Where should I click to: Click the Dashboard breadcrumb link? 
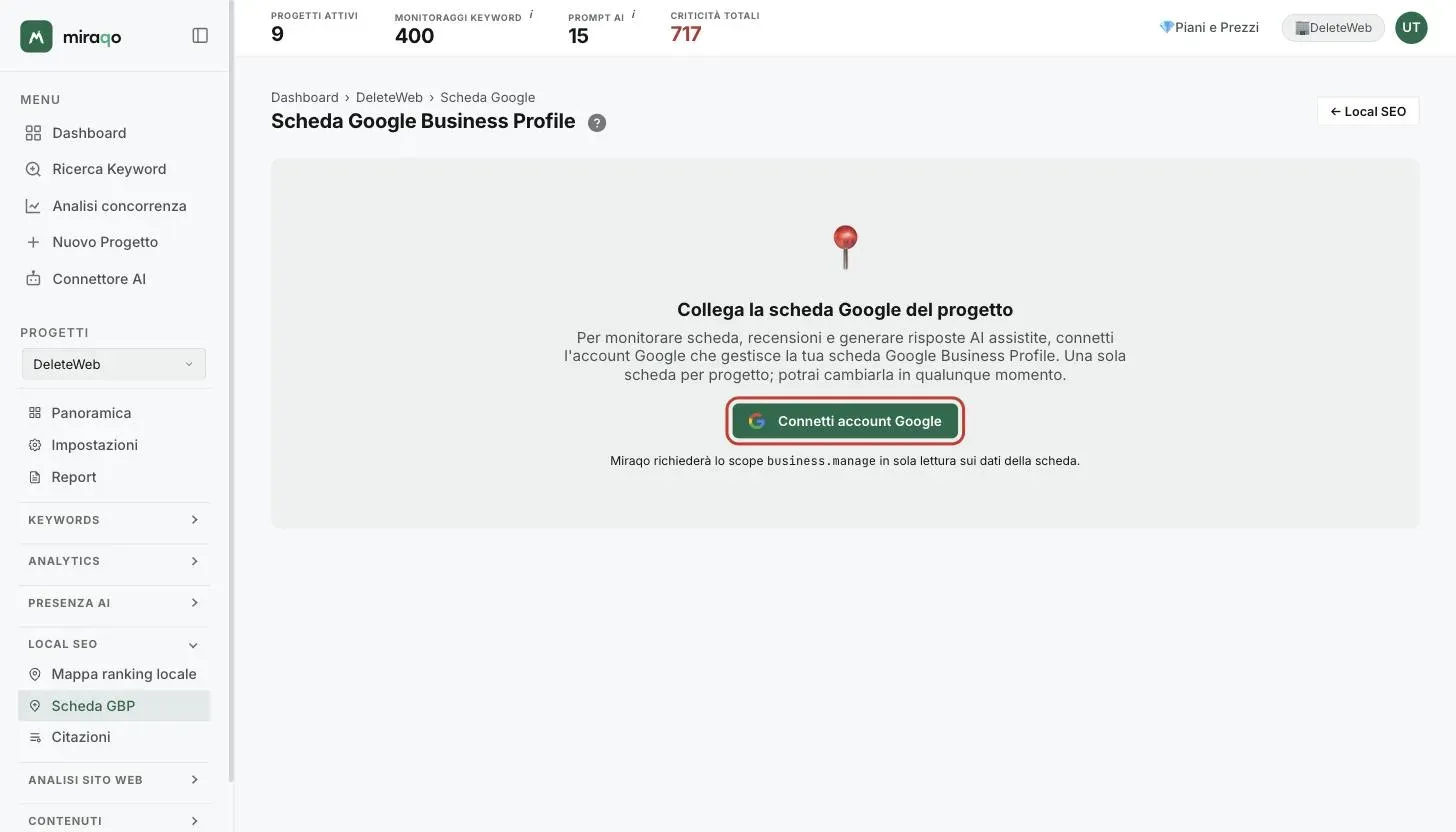tap(305, 97)
